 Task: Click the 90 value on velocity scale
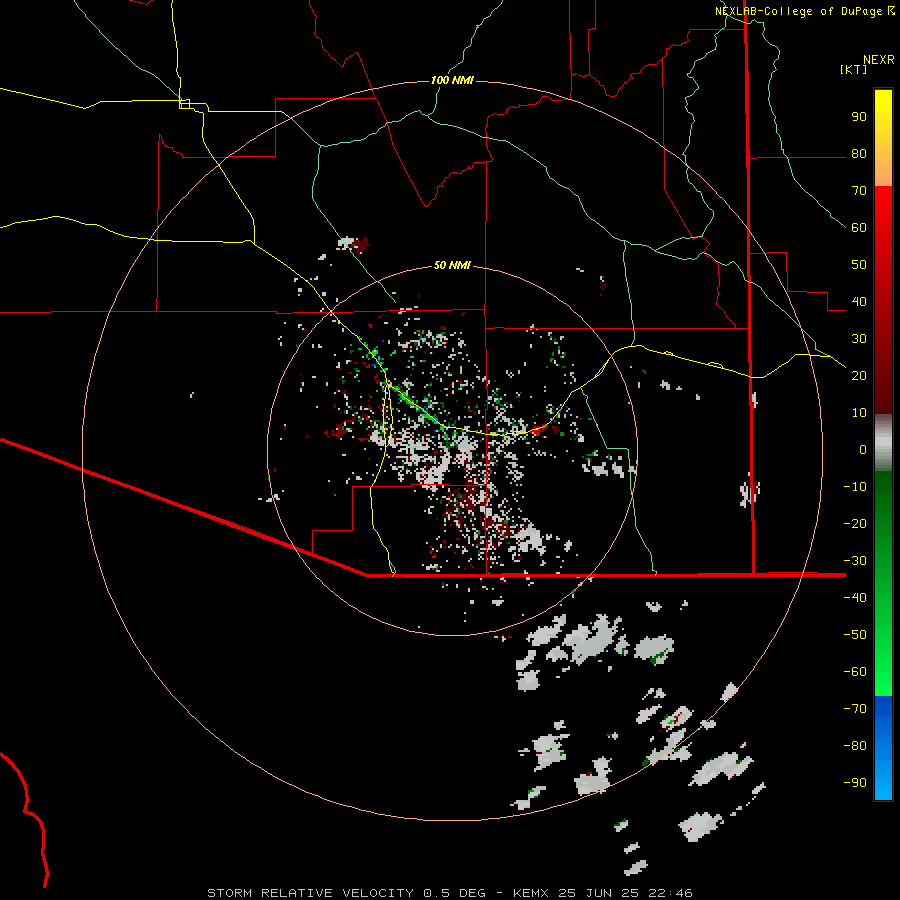coord(859,117)
